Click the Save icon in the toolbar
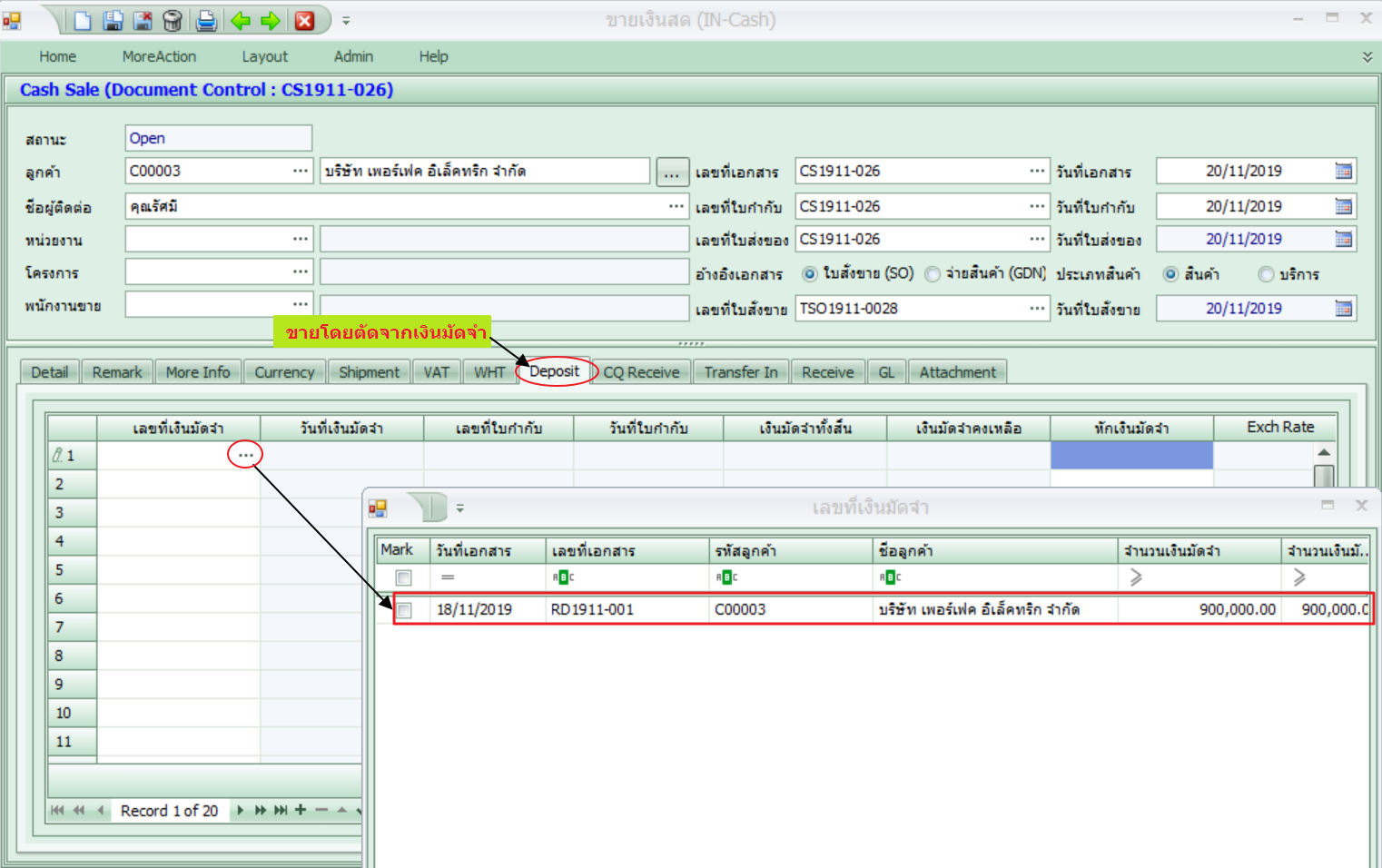 113,20
